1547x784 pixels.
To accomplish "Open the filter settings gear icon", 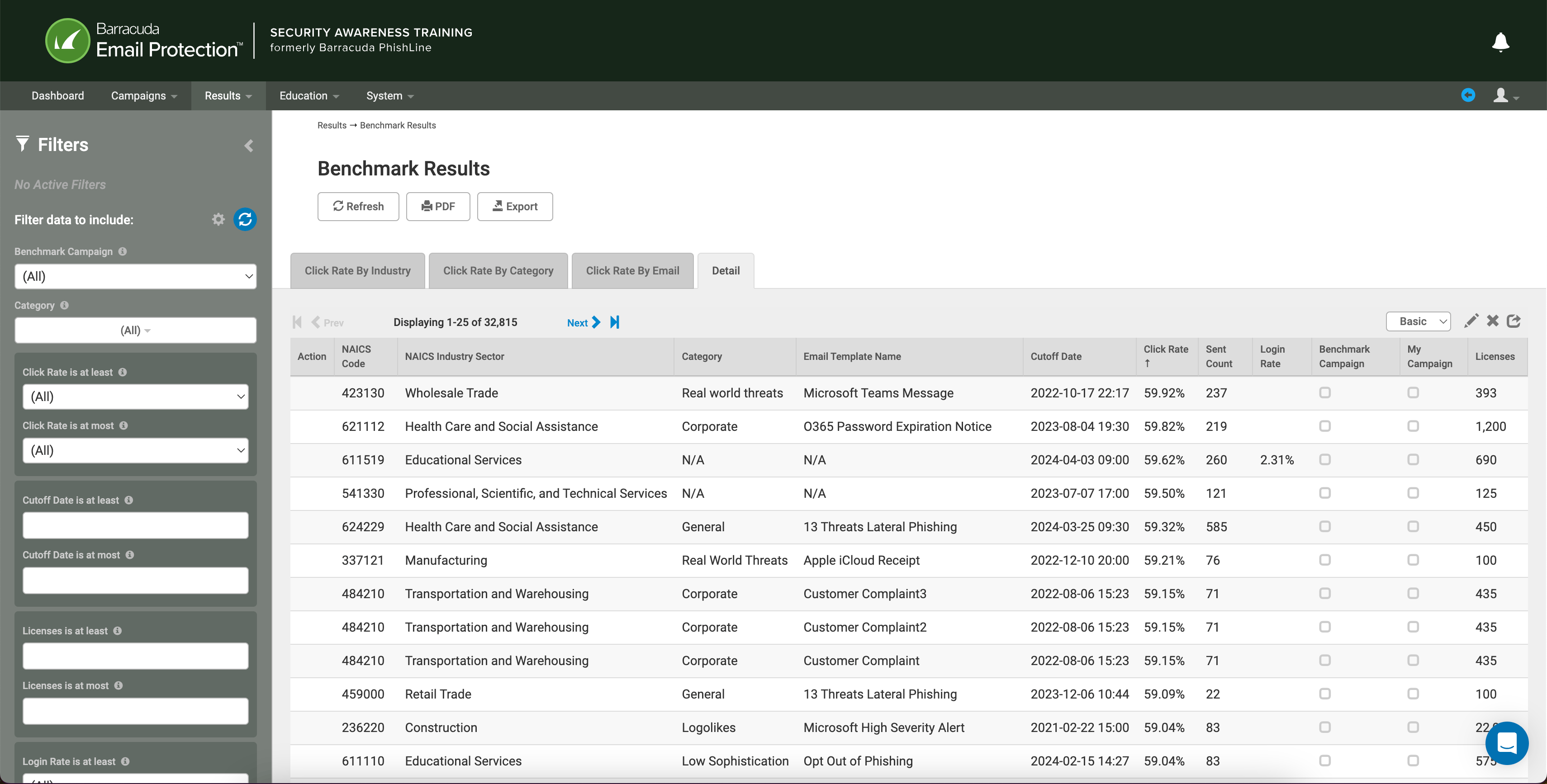I will (218, 219).
